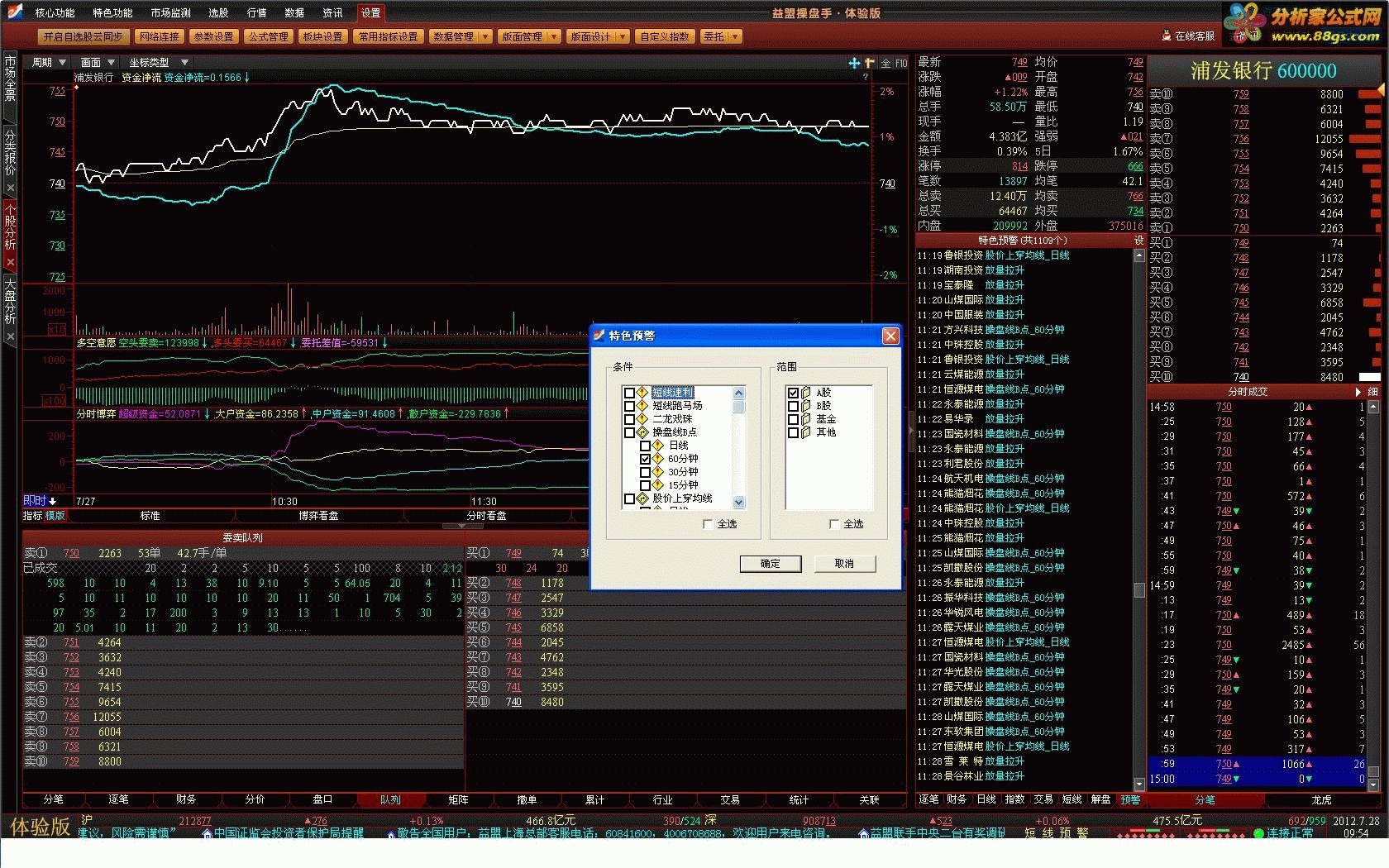Click the 在线客服 online support icon

pyautogui.click(x=1167, y=36)
